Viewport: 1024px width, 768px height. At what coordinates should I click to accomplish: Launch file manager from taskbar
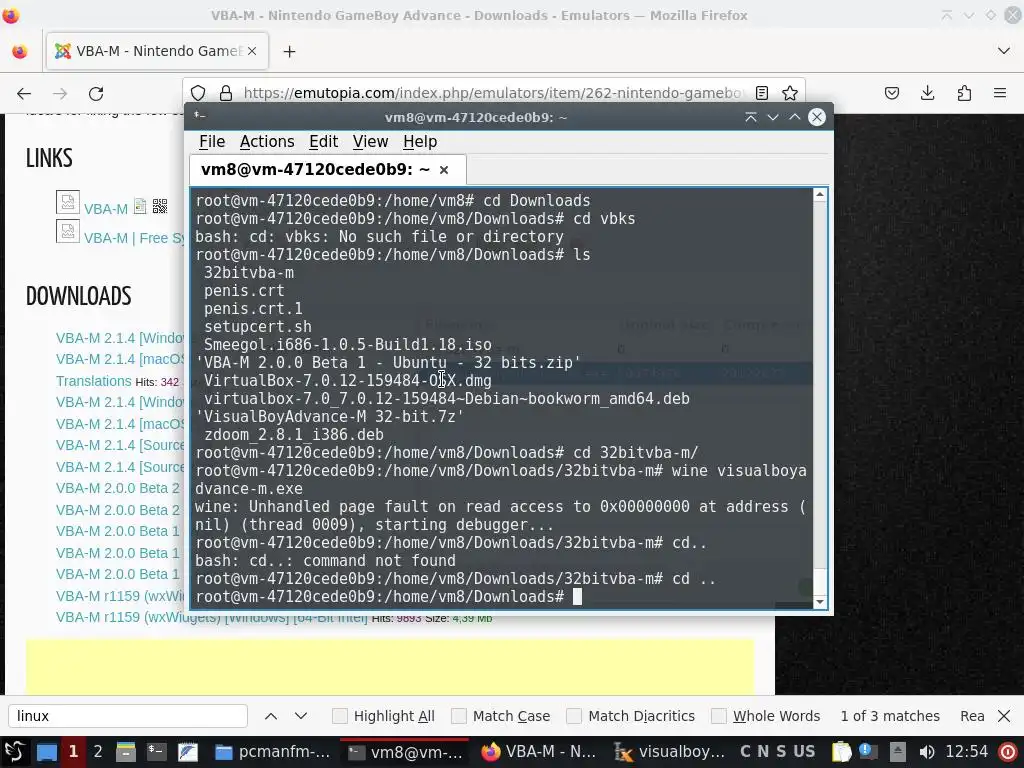tap(125, 752)
